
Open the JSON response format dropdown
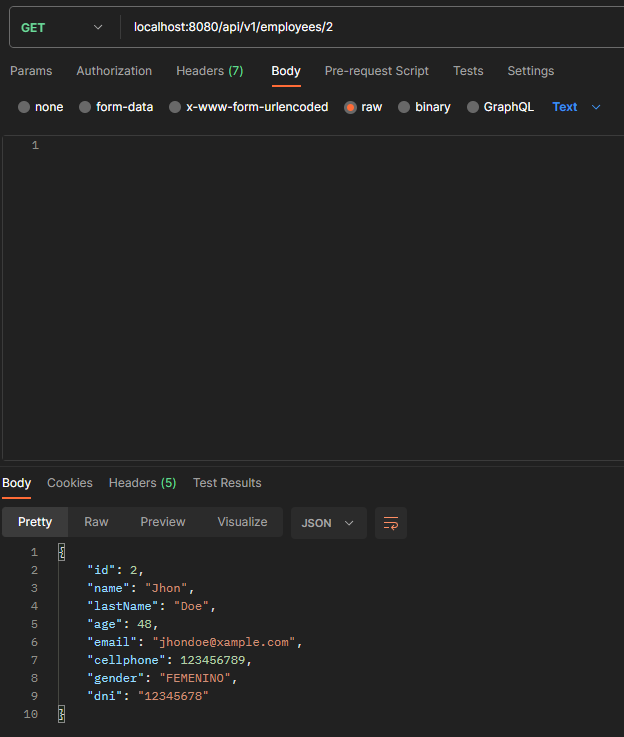click(328, 523)
